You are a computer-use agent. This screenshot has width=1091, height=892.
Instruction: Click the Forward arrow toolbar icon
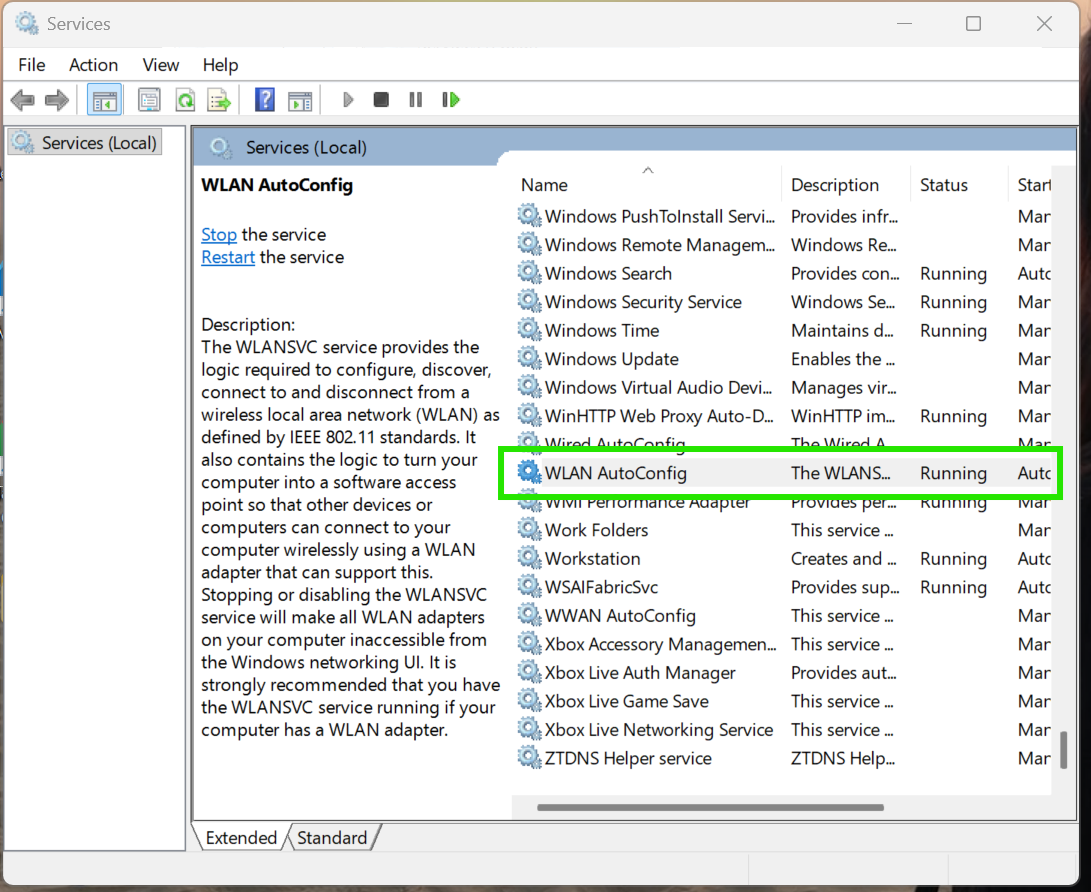pyautogui.click(x=57, y=100)
